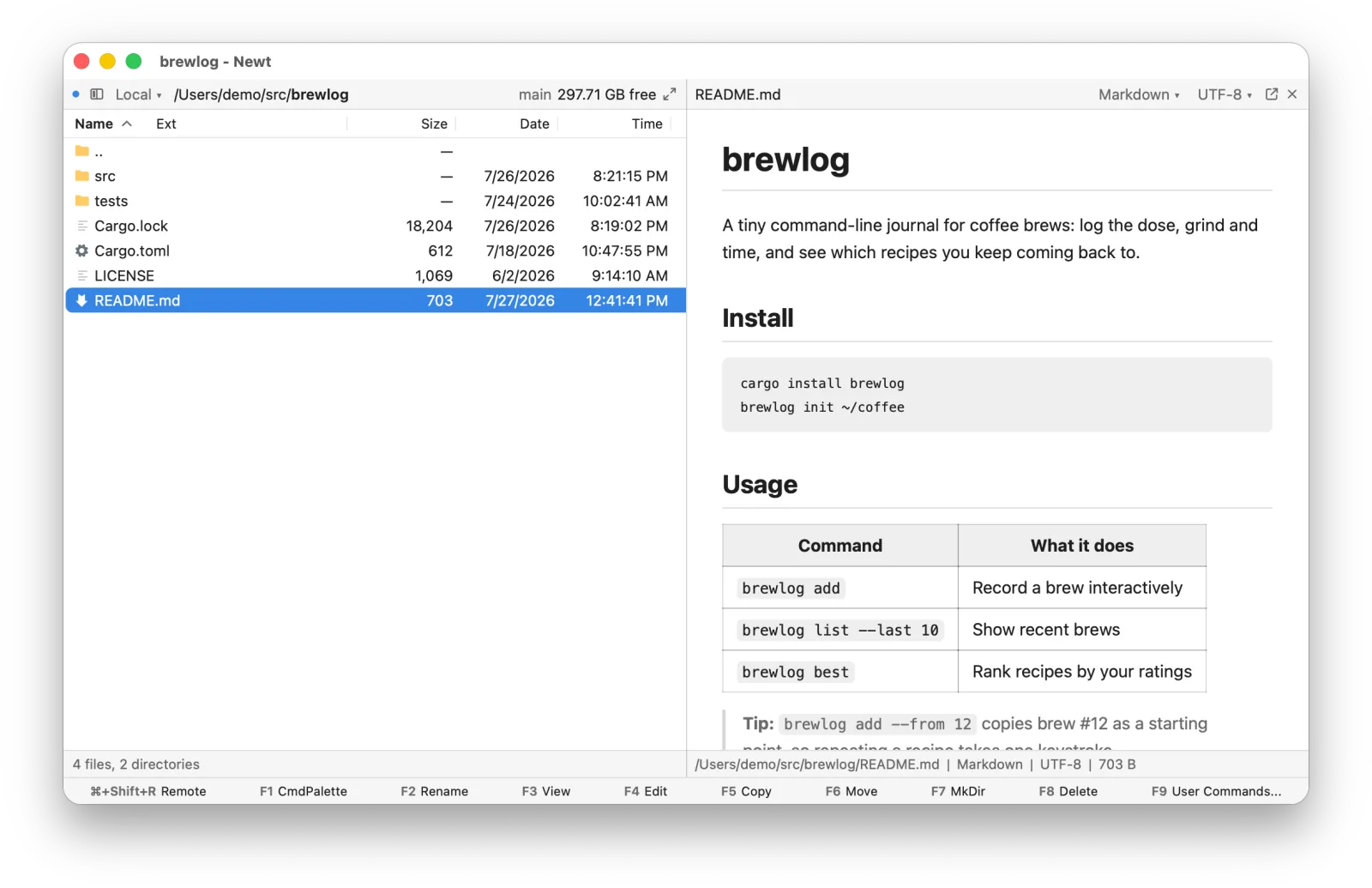This screenshot has height=888, width=1372.
Task: Sort files by Date column
Action: pyautogui.click(x=534, y=124)
